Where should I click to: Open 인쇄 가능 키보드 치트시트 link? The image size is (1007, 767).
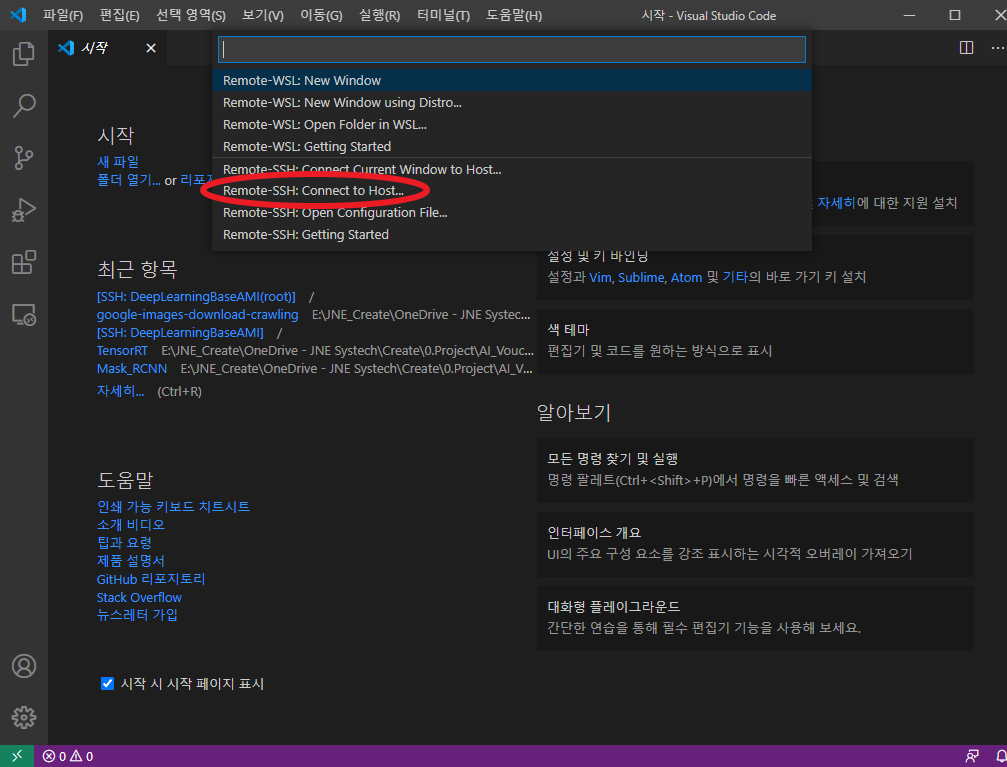(x=173, y=507)
